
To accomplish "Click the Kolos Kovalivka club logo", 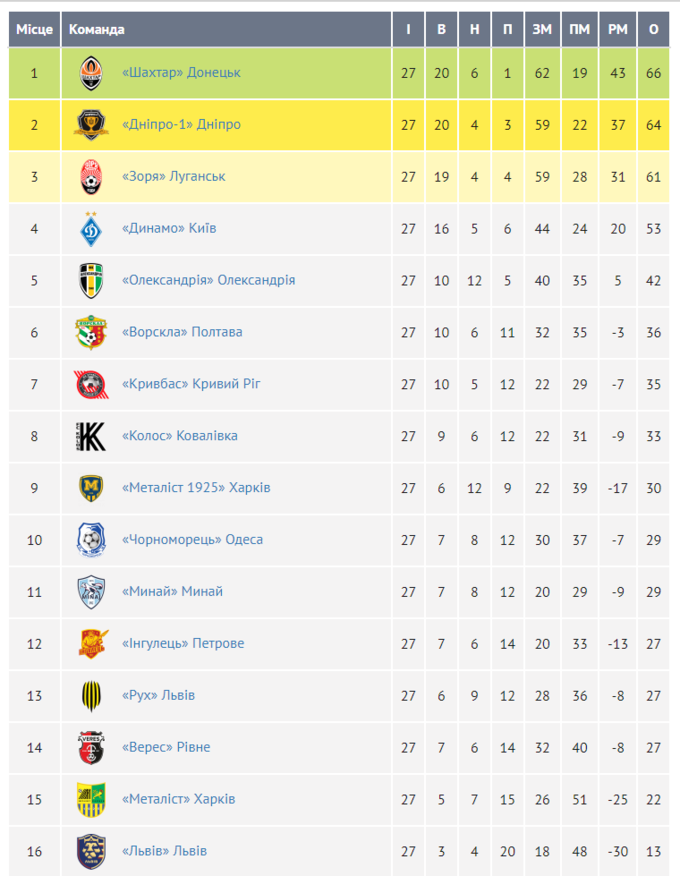I will [x=91, y=436].
